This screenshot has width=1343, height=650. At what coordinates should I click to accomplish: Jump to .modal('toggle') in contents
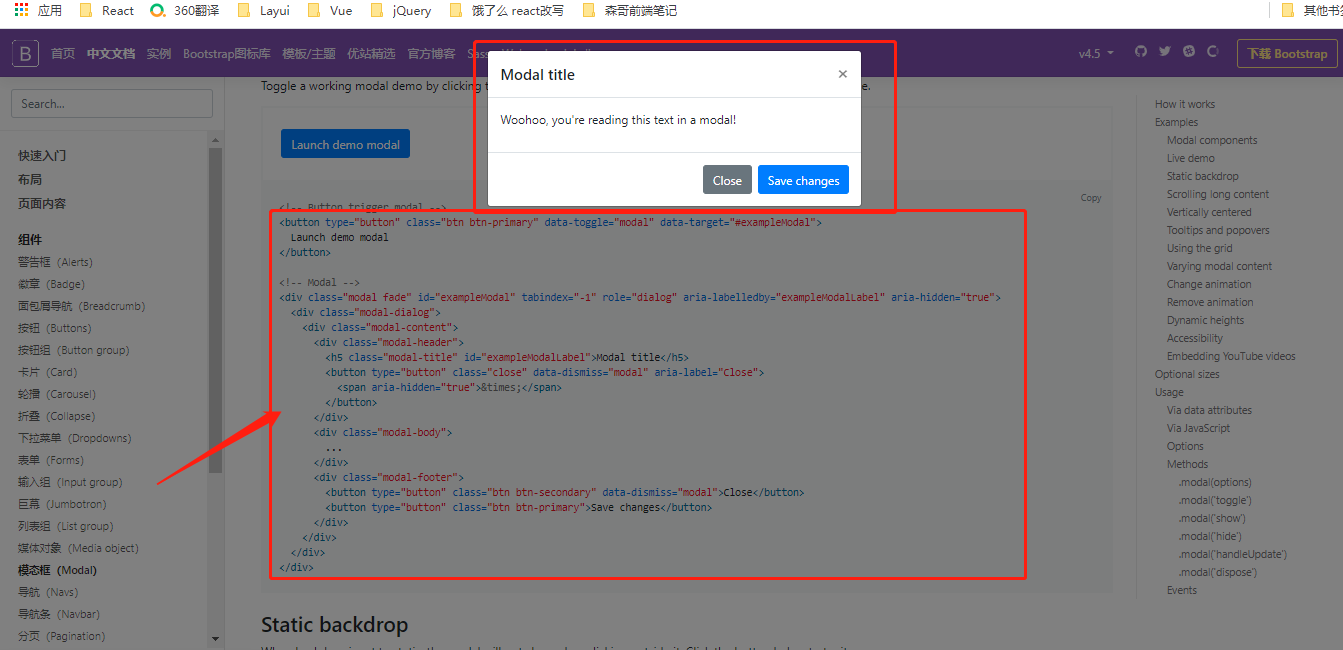pyautogui.click(x=1215, y=500)
